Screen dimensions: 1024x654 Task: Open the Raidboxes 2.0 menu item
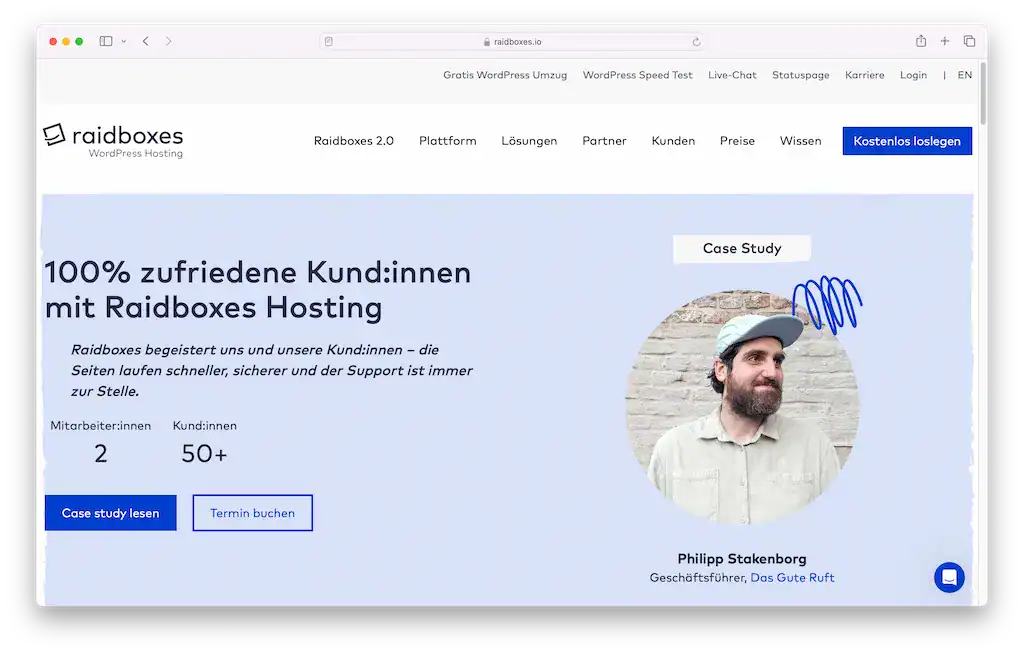click(354, 141)
